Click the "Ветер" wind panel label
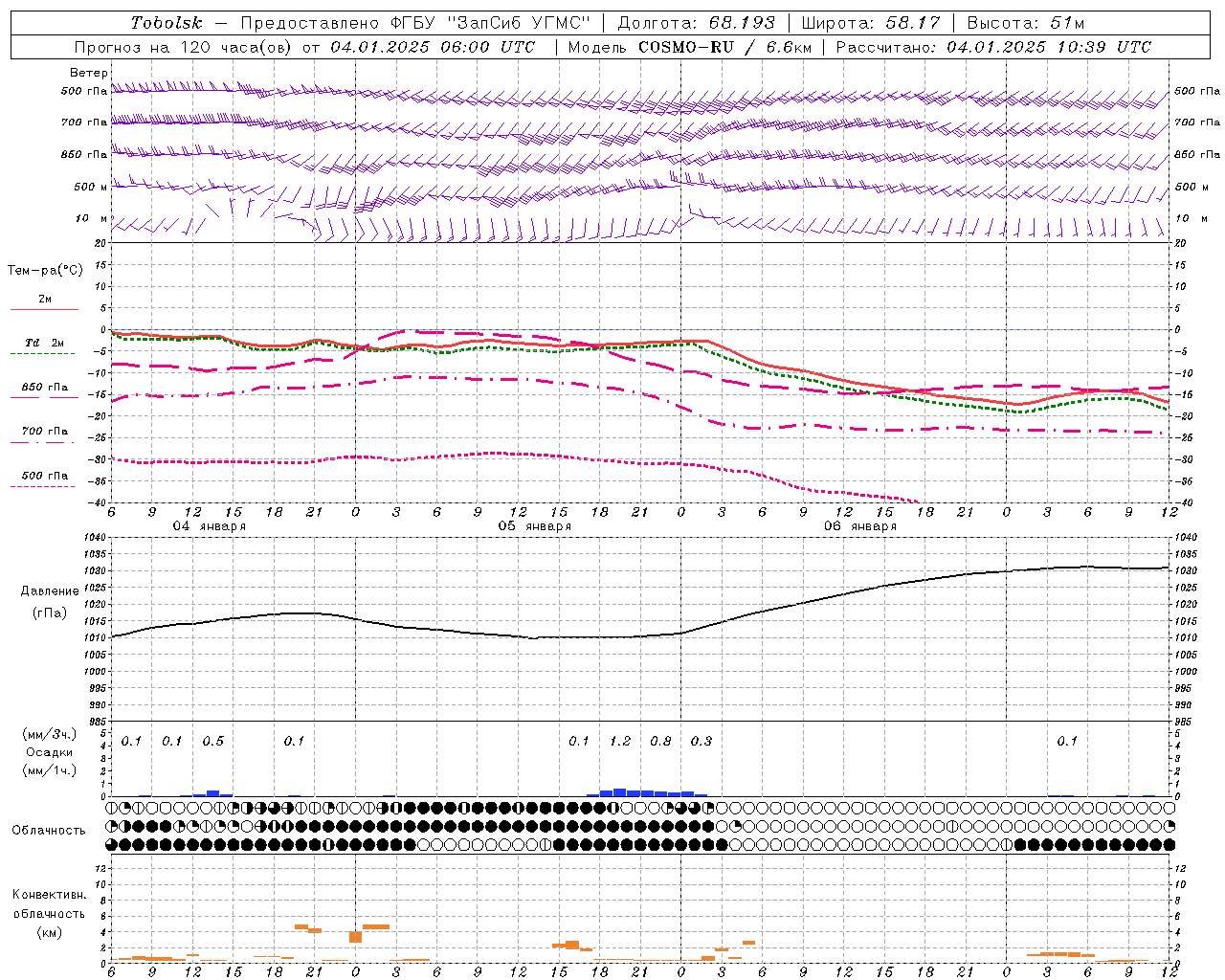Image resolution: width=1225 pixels, height=980 pixels. (x=89, y=73)
